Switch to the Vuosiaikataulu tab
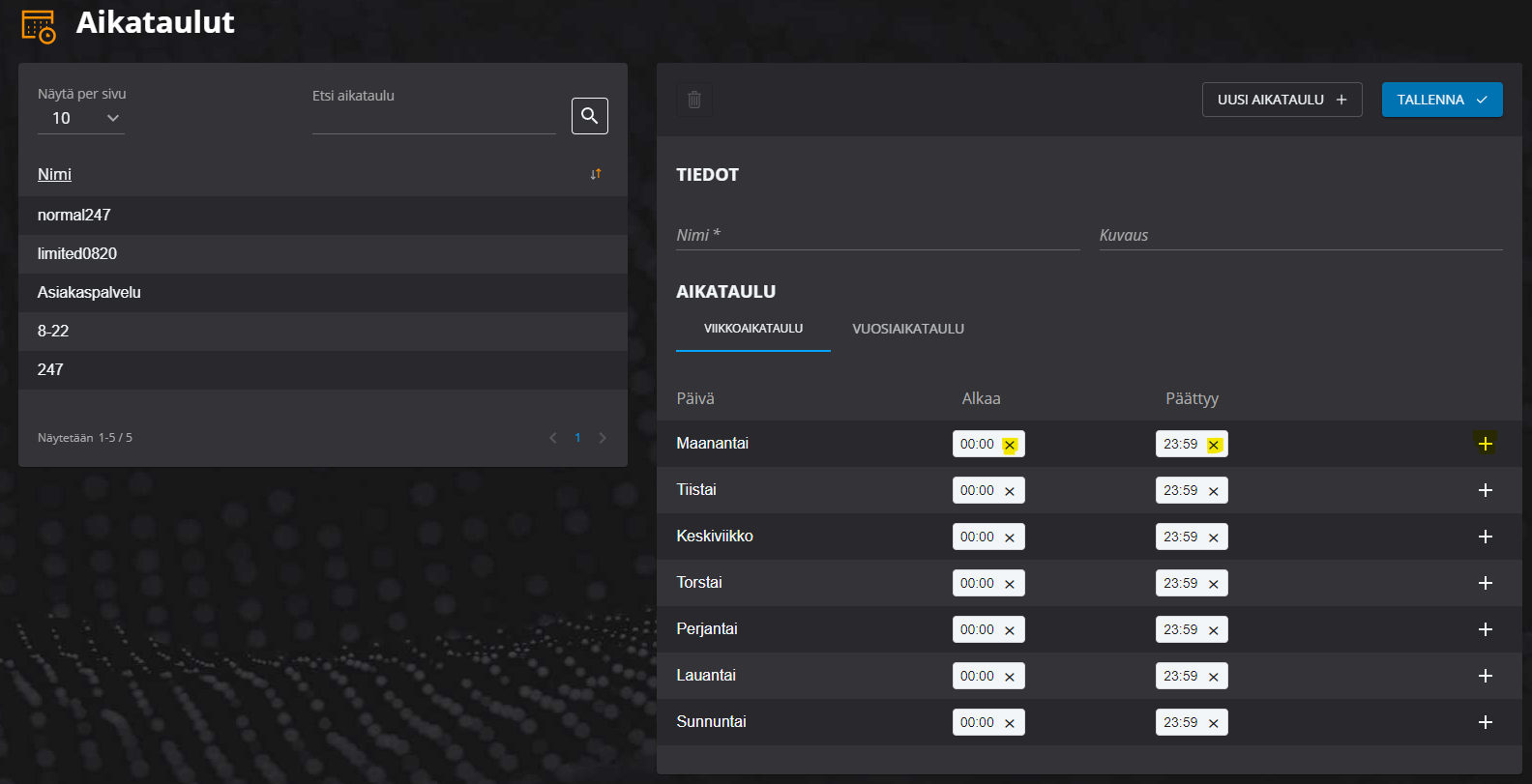 coord(907,329)
